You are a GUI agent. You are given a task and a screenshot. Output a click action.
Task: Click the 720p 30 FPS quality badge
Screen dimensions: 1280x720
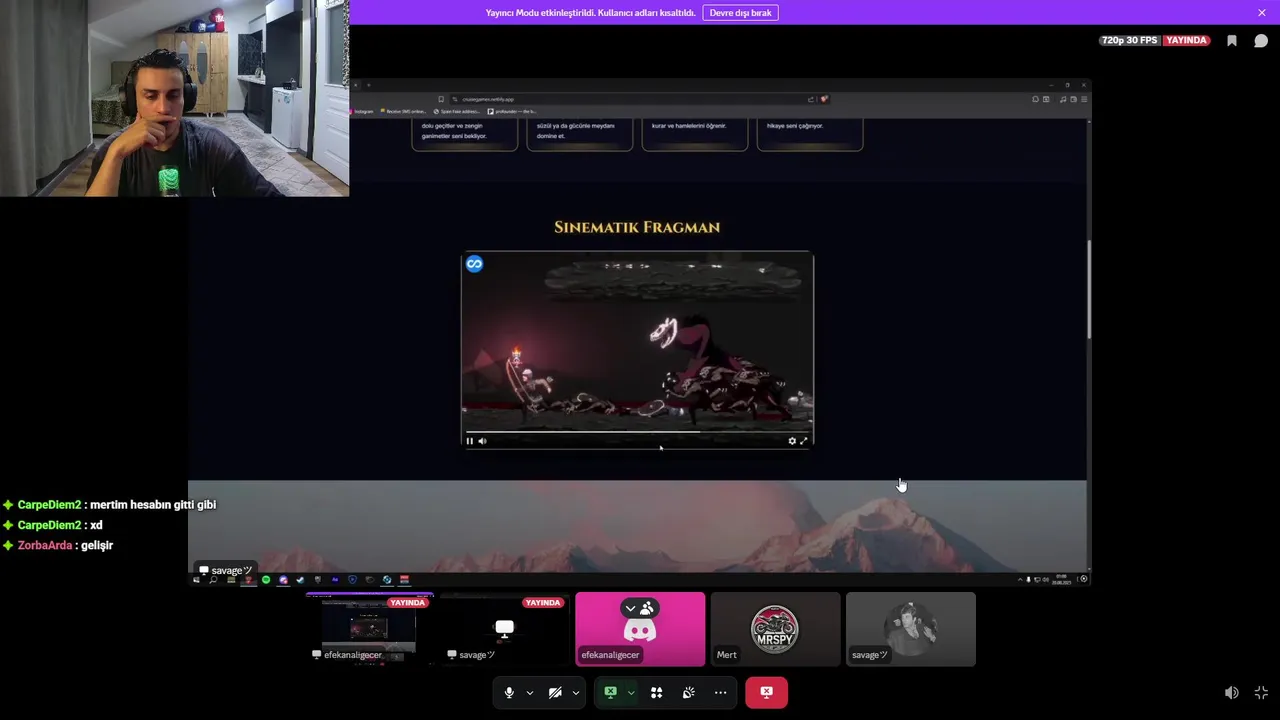pyautogui.click(x=1128, y=41)
